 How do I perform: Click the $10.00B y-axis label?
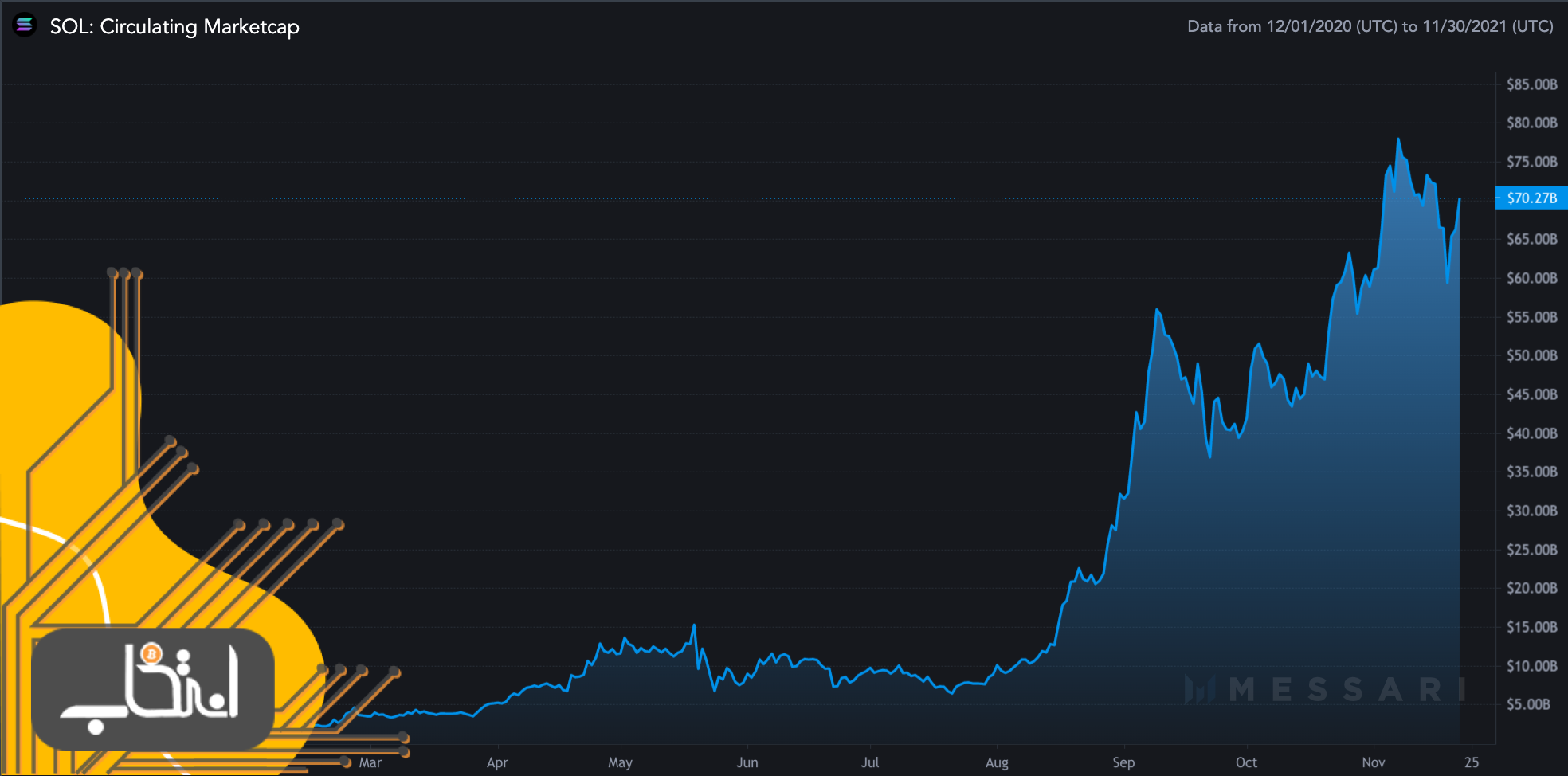[1531, 666]
